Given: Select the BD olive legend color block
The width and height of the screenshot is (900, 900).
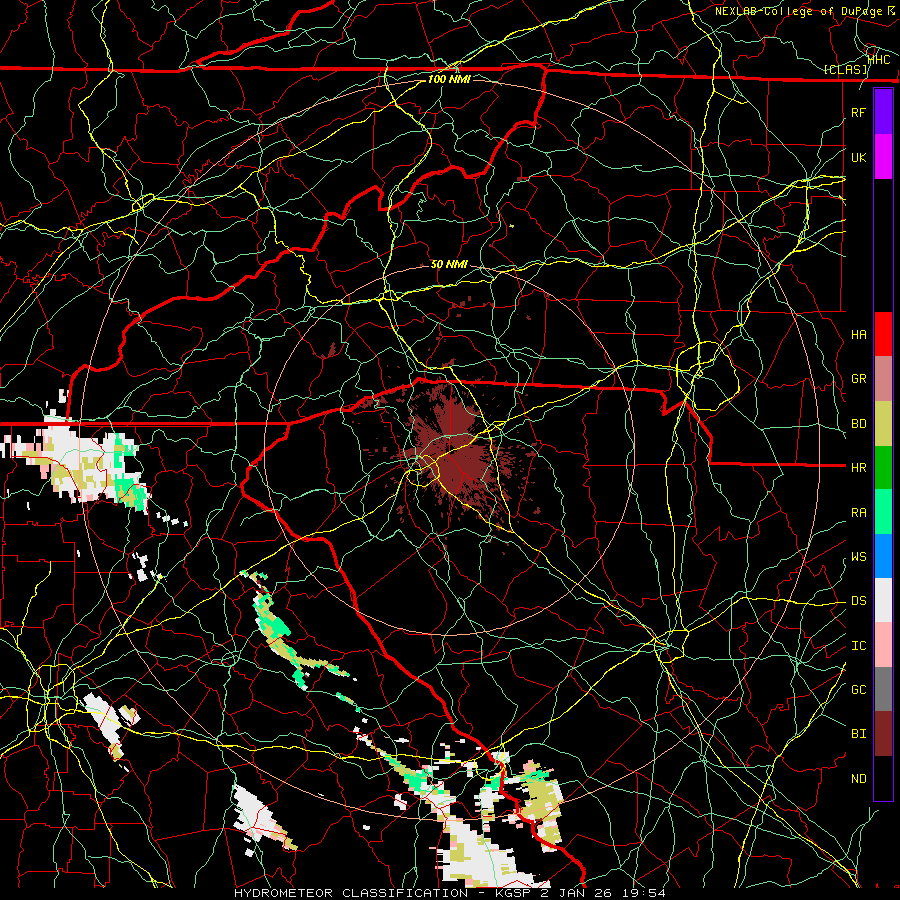Looking at the screenshot, I should 883,423.
